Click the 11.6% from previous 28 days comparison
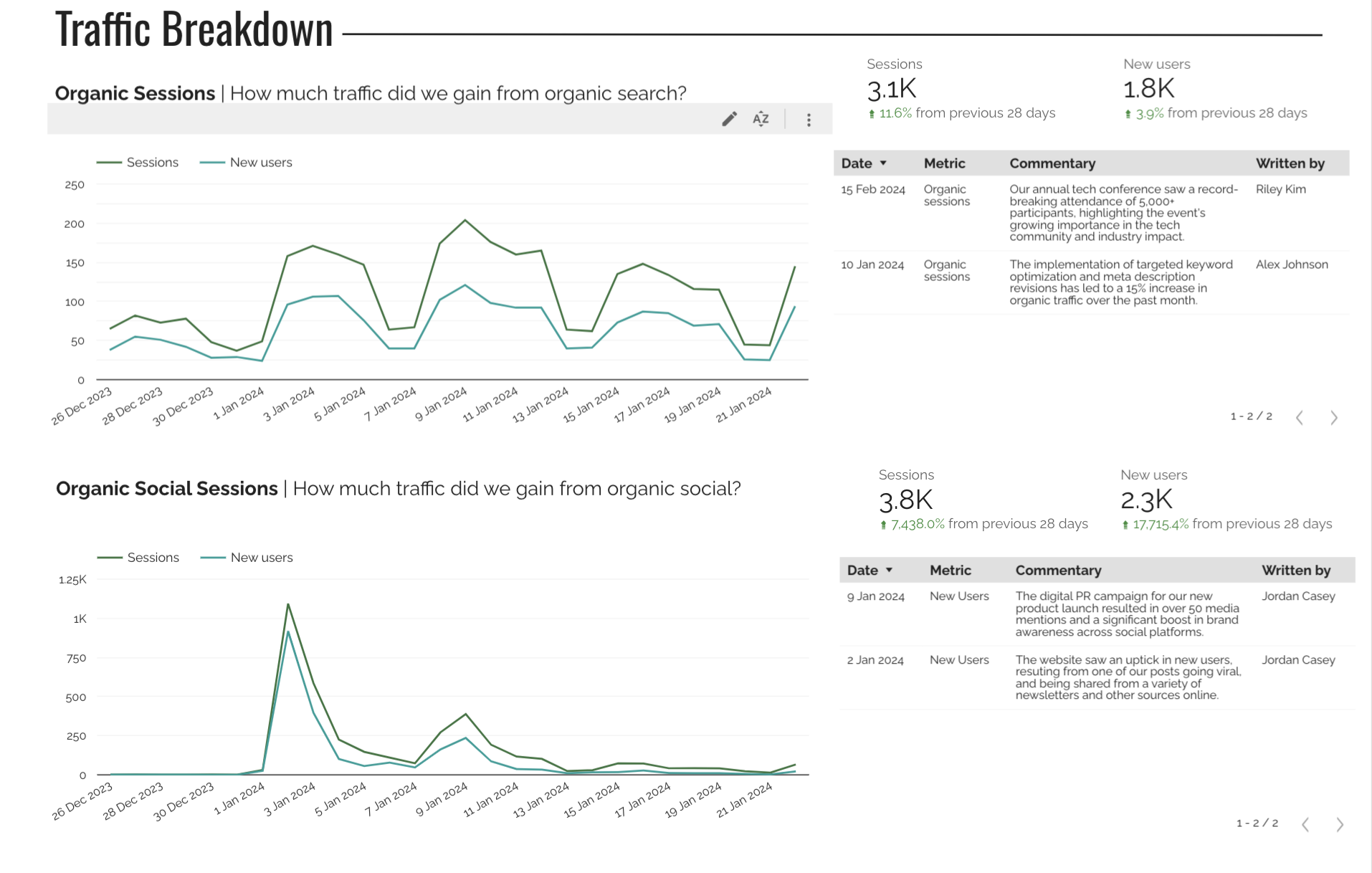The height and width of the screenshot is (873, 1372). 961,113
